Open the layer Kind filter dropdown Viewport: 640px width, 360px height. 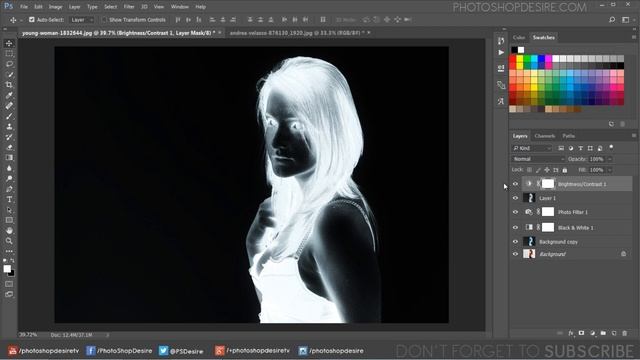click(x=532, y=148)
